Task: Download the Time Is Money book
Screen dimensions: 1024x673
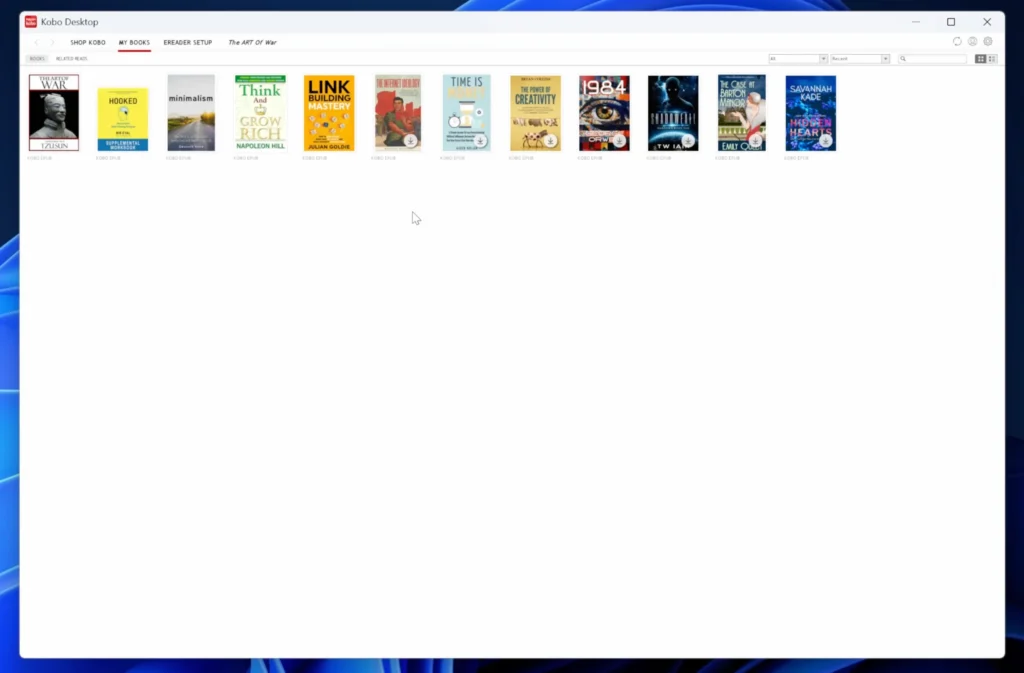Action: pos(479,140)
